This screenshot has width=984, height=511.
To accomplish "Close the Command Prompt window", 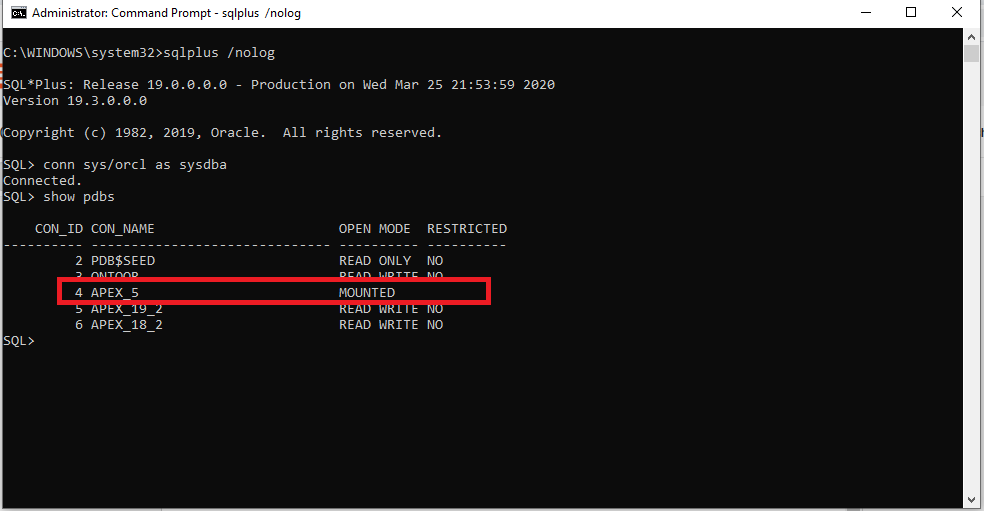I will (x=957, y=13).
